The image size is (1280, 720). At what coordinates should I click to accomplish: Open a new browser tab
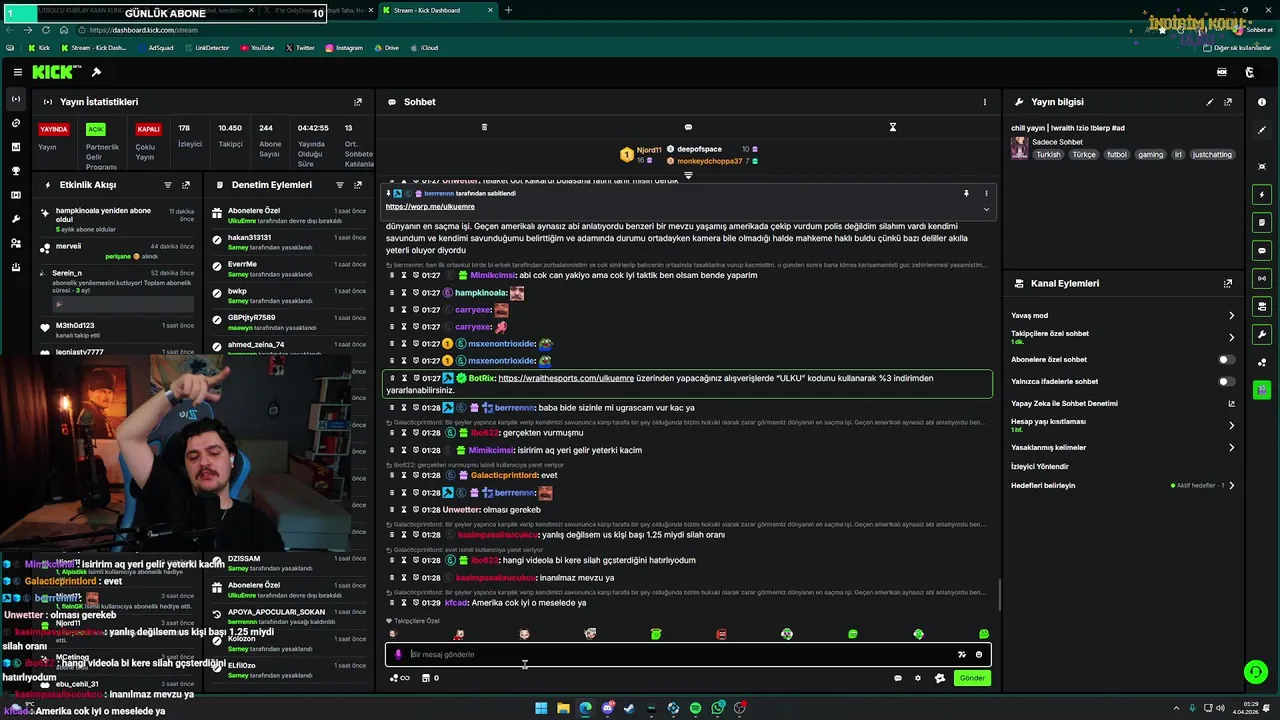coord(508,10)
